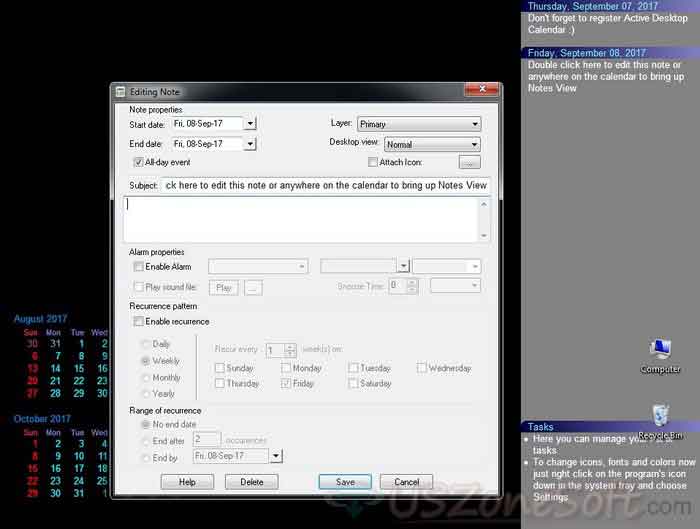Screen dimensions: 700x529
Task: Click note text area scroll down arrow
Action: pos(484,236)
